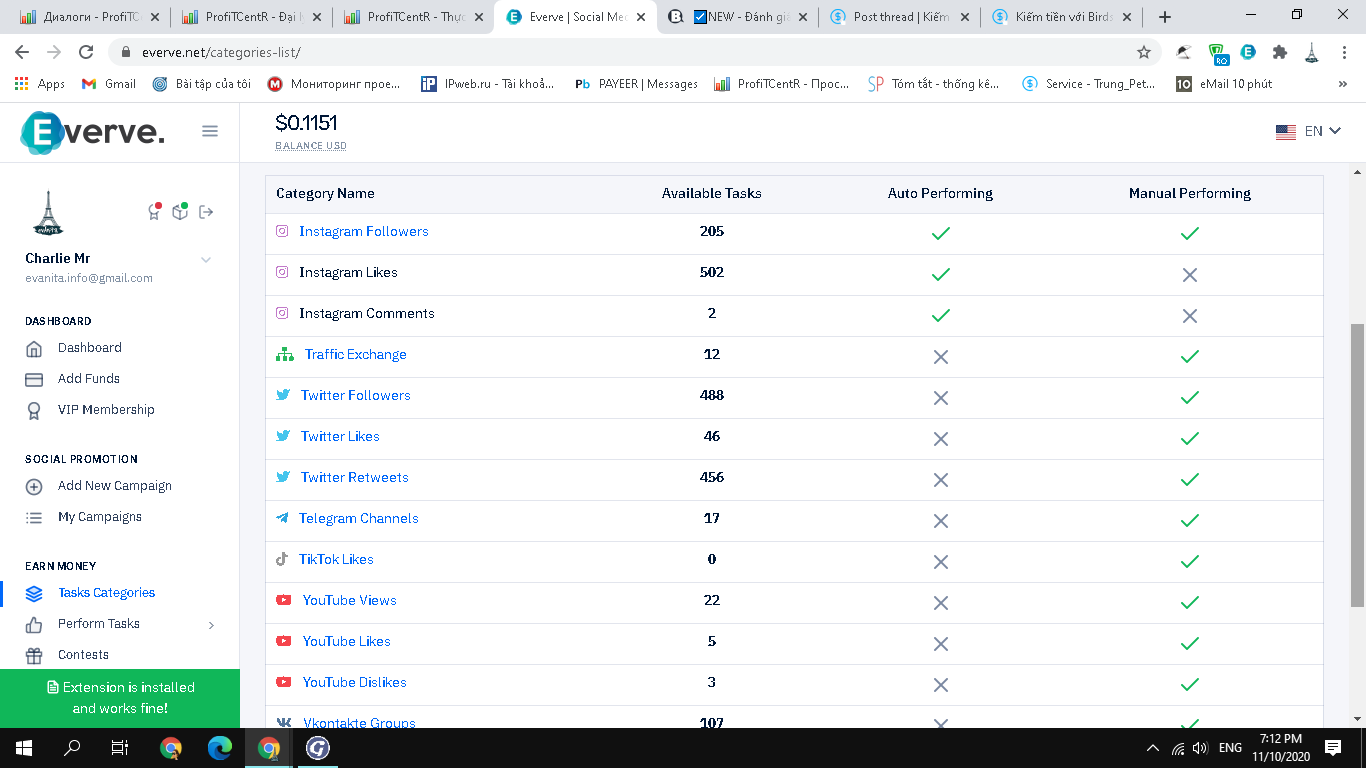Screen dimensions: 1366x768
Task: Click the Telegram icon beside Telegram Channels
Action: point(282,518)
